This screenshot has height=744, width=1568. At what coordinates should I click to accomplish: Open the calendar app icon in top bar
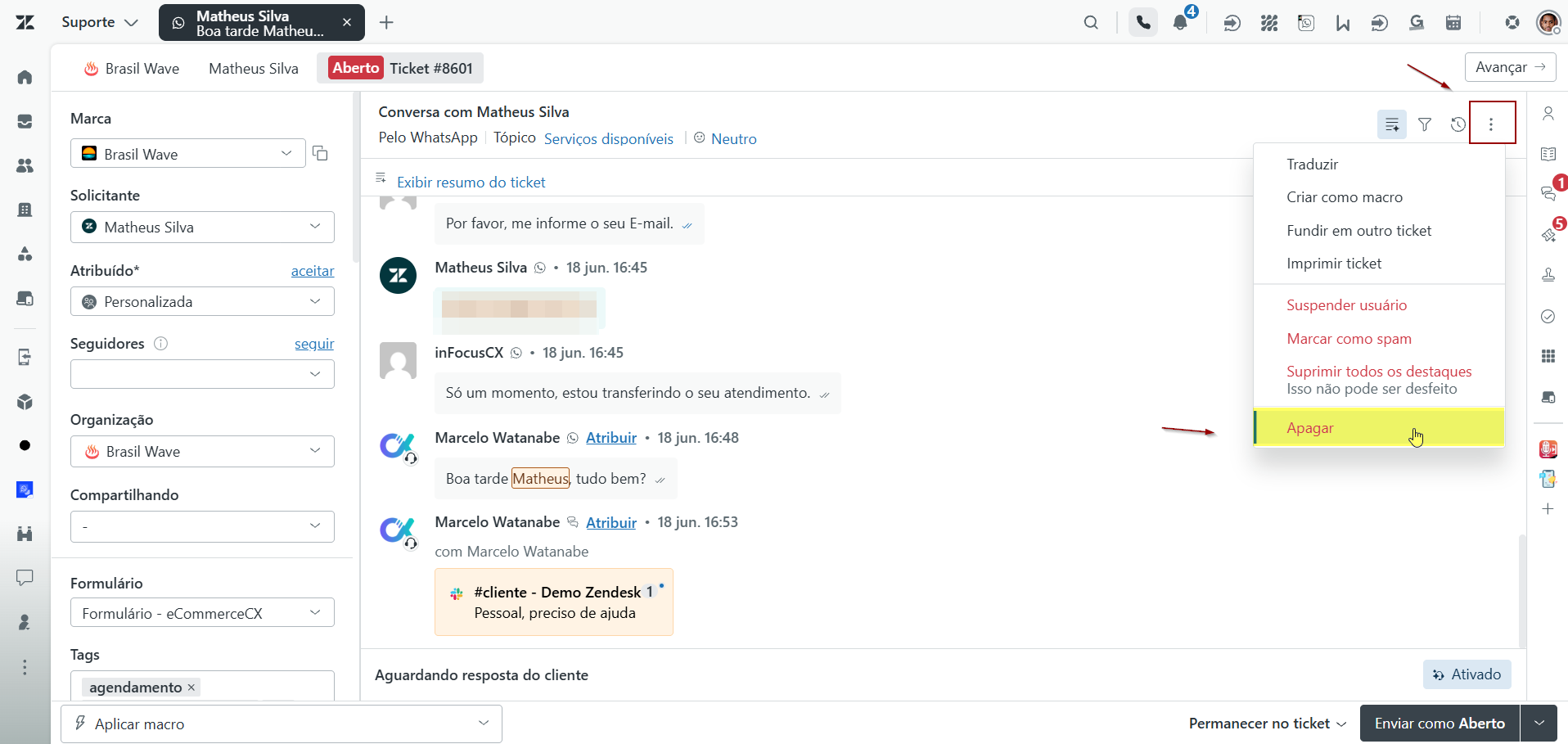[1453, 23]
